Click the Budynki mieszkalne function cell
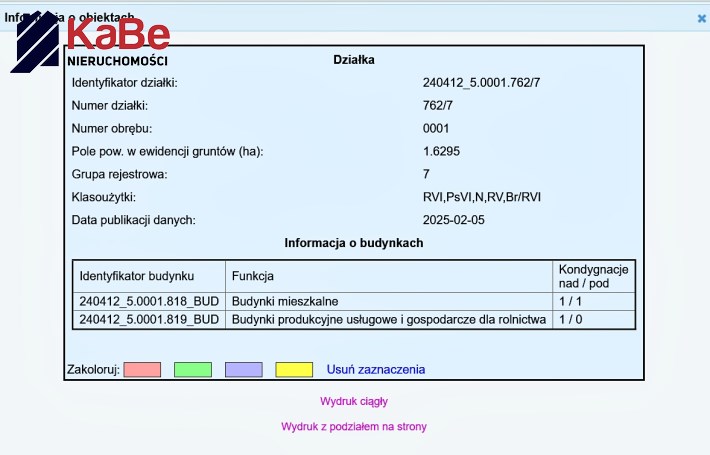 point(389,302)
